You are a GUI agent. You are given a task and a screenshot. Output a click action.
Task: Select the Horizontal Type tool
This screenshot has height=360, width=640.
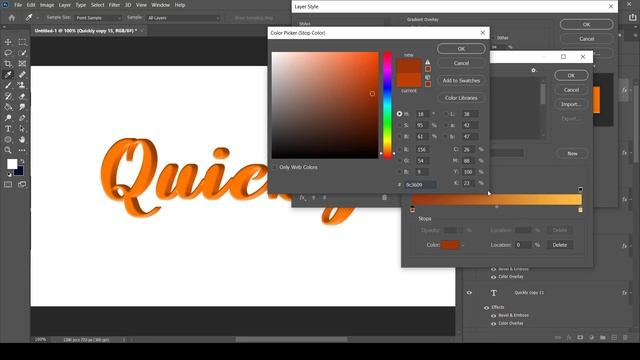coord(8,129)
